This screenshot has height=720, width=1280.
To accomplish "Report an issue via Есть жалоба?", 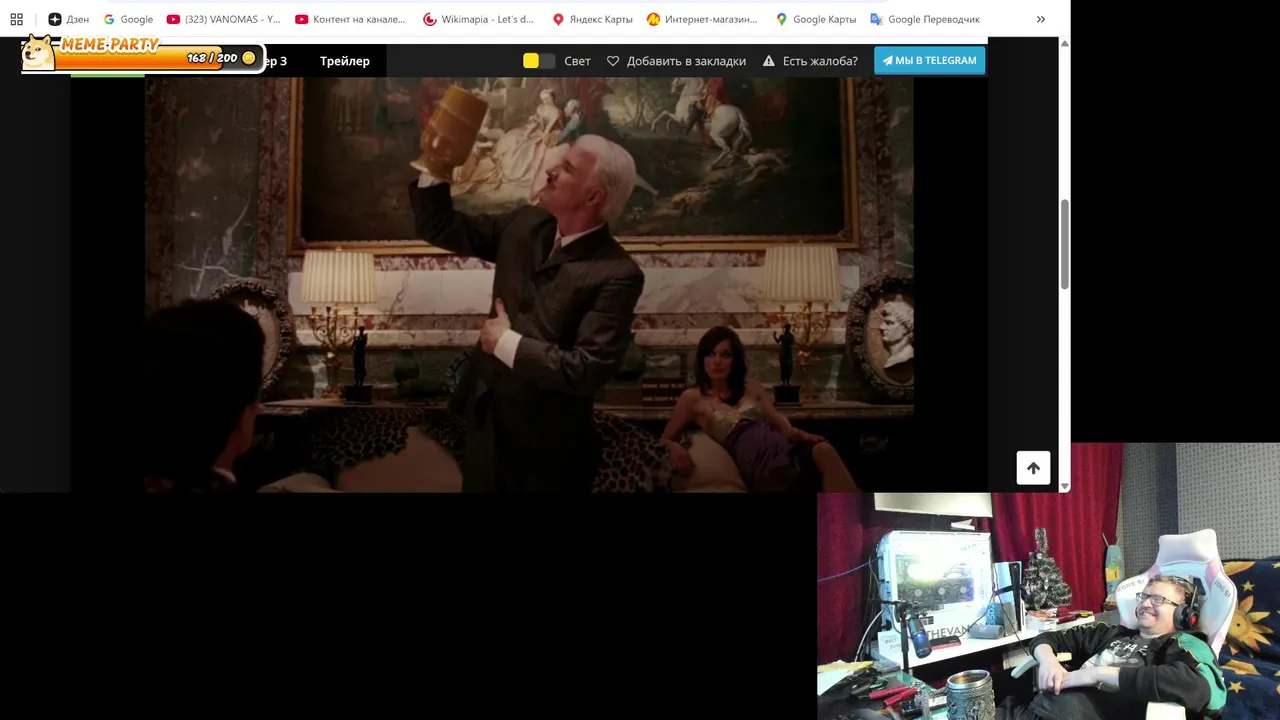I will (x=810, y=61).
